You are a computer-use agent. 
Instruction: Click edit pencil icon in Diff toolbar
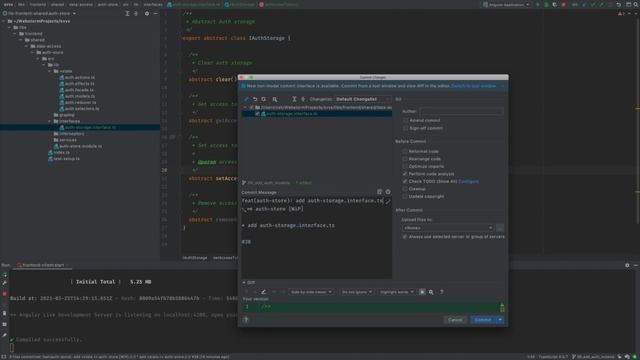[263, 292]
